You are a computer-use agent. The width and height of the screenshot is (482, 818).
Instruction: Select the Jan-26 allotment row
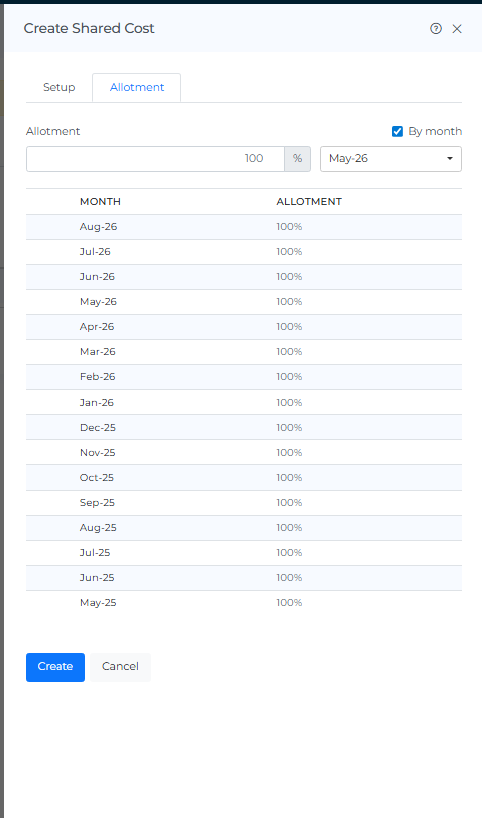pos(244,402)
